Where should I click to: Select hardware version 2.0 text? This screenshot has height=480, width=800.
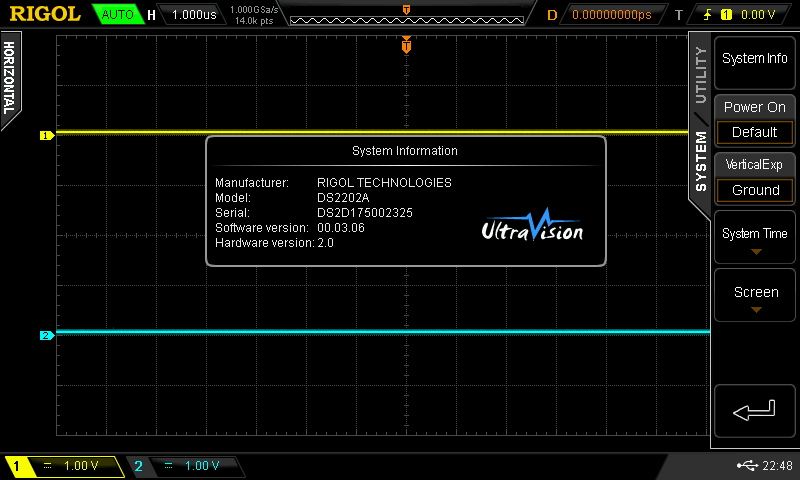click(x=326, y=243)
